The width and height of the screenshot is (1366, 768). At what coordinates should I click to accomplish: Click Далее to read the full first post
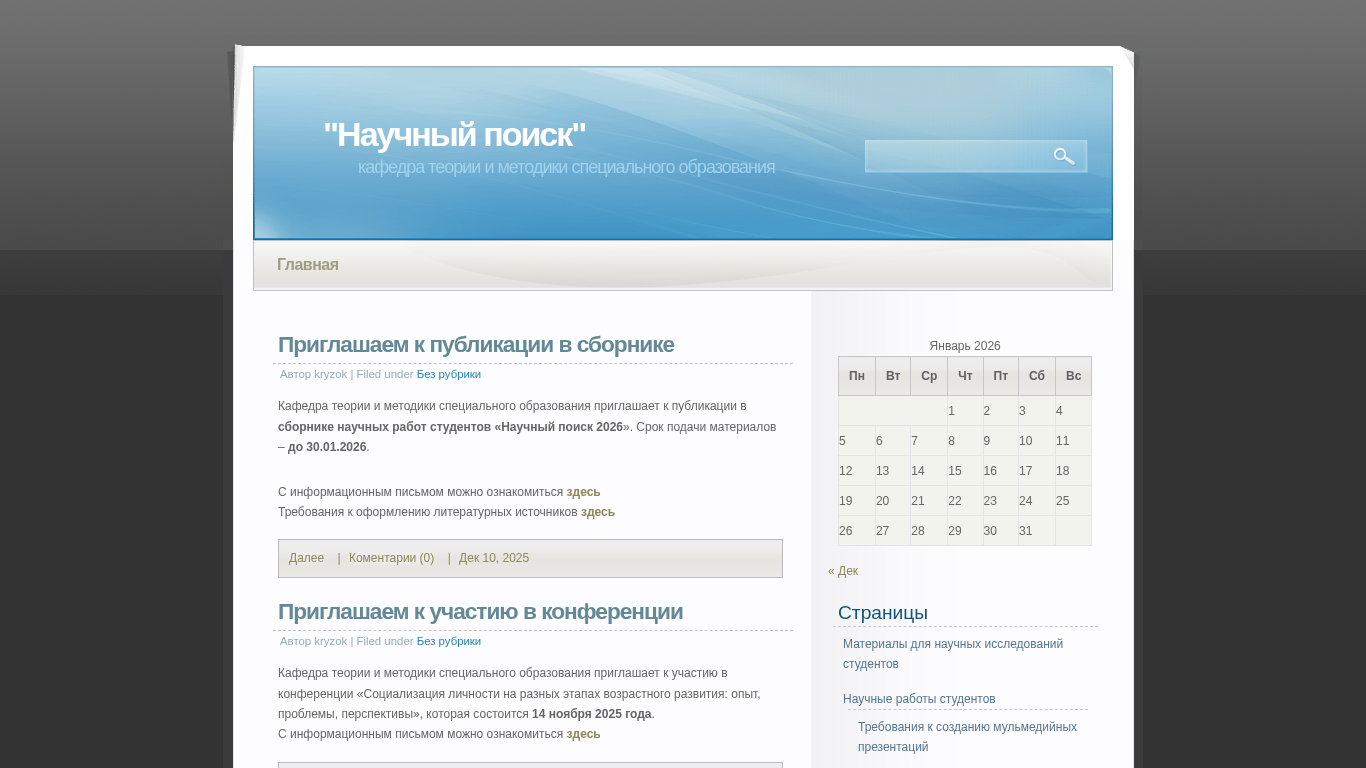click(306, 558)
